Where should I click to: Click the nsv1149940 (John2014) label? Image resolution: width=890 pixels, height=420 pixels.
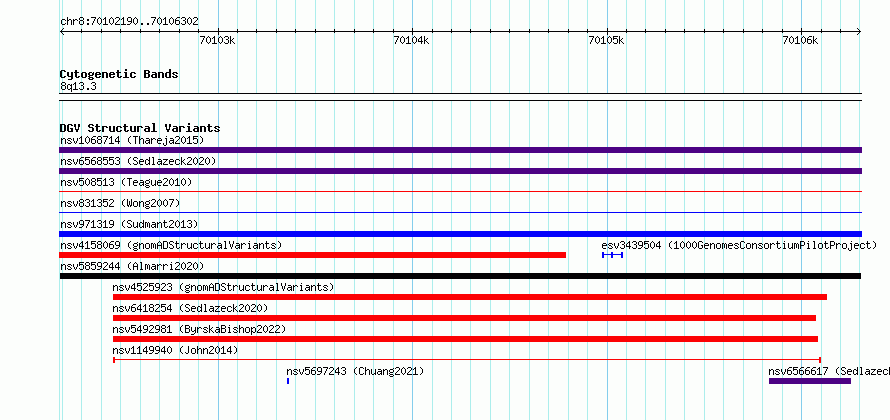coord(175,350)
